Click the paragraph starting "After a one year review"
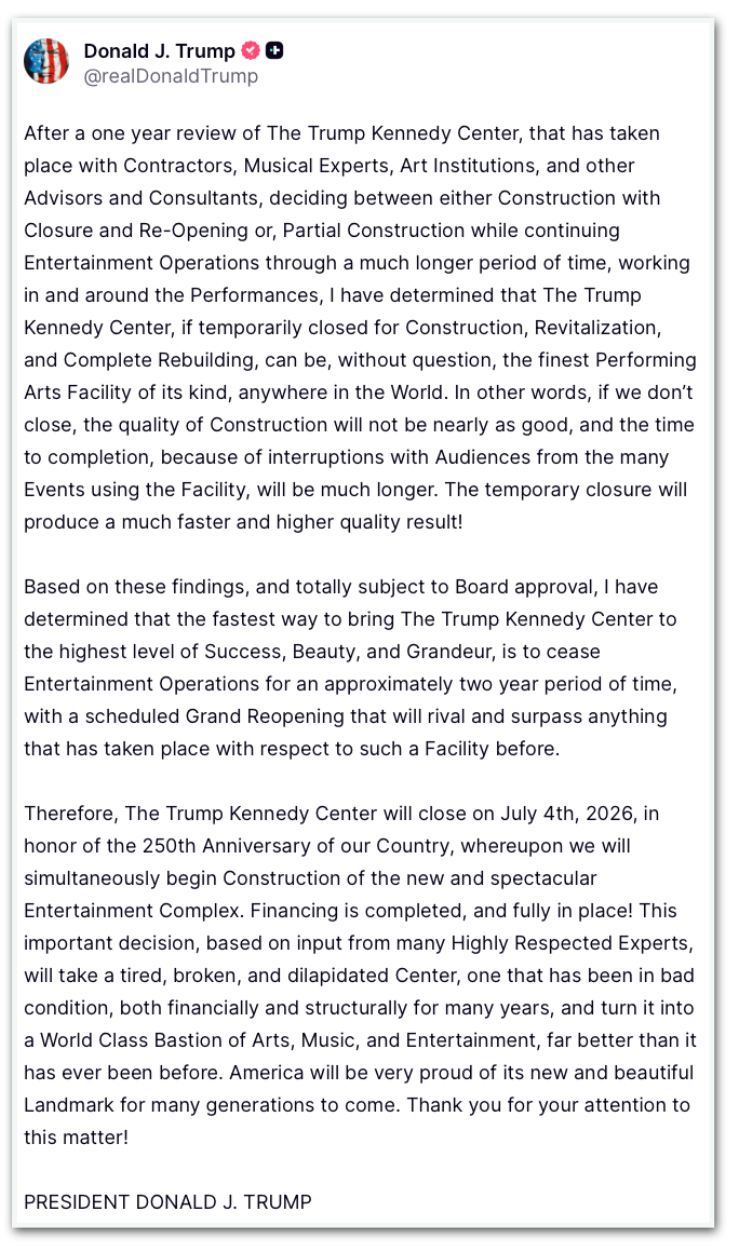This screenshot has height=1246, width=730. [360, 327]
